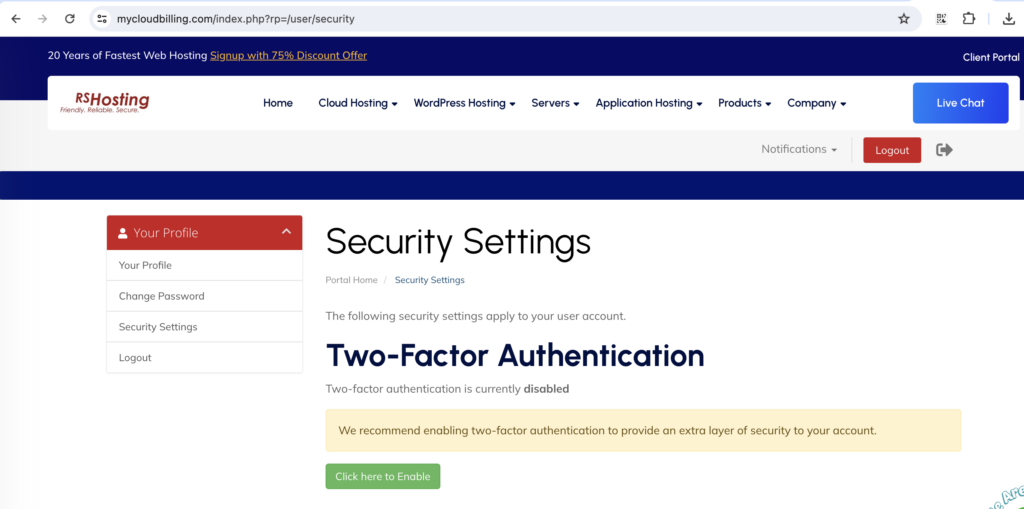The width and height of the screenshot is (1024, 509).
Task: Click here to Enable two-factor authentication
Action: tap(383, 476)
